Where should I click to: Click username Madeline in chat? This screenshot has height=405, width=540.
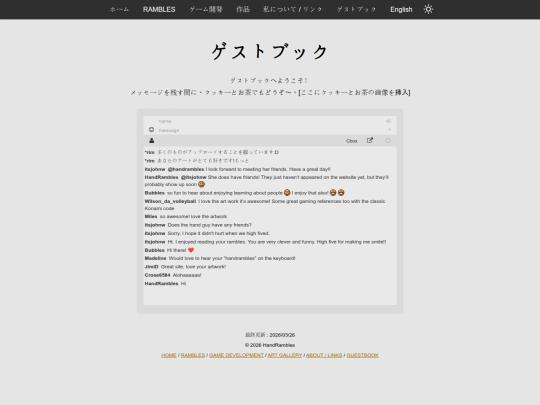coord(155,258)
